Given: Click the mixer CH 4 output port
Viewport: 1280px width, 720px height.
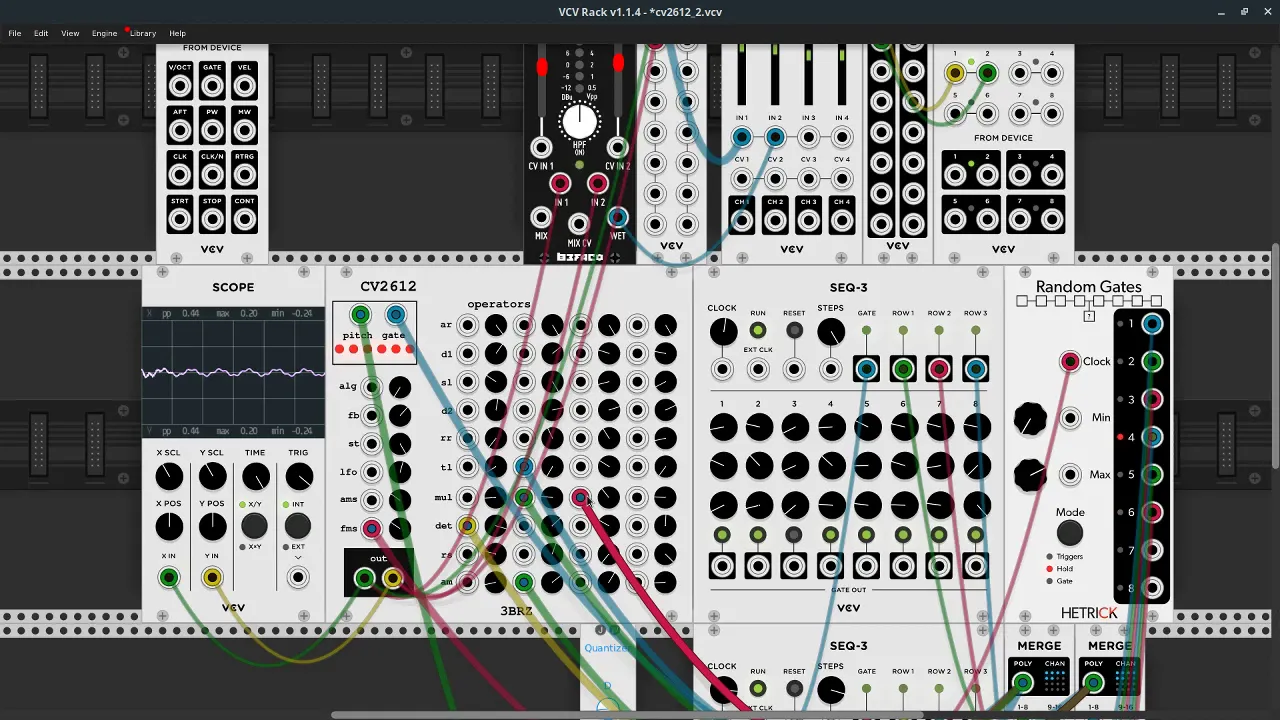Looking at the screenshot, I should coord(842,222).
